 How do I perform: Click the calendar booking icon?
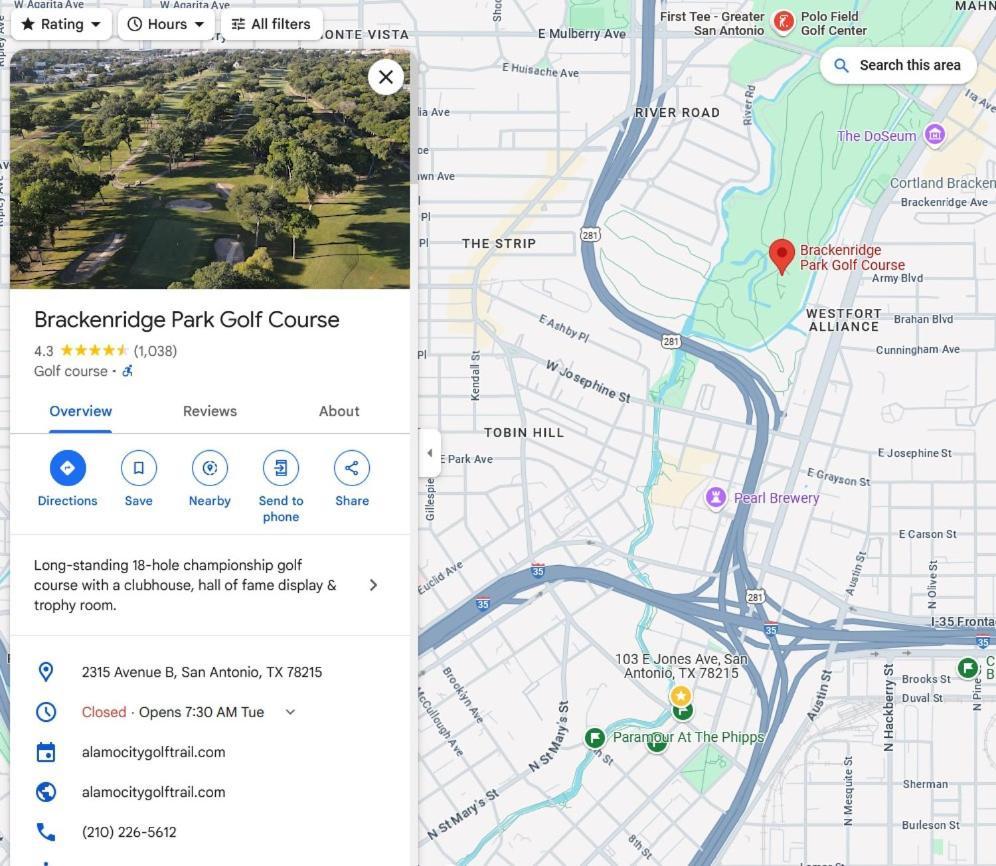tap(46, 752)
